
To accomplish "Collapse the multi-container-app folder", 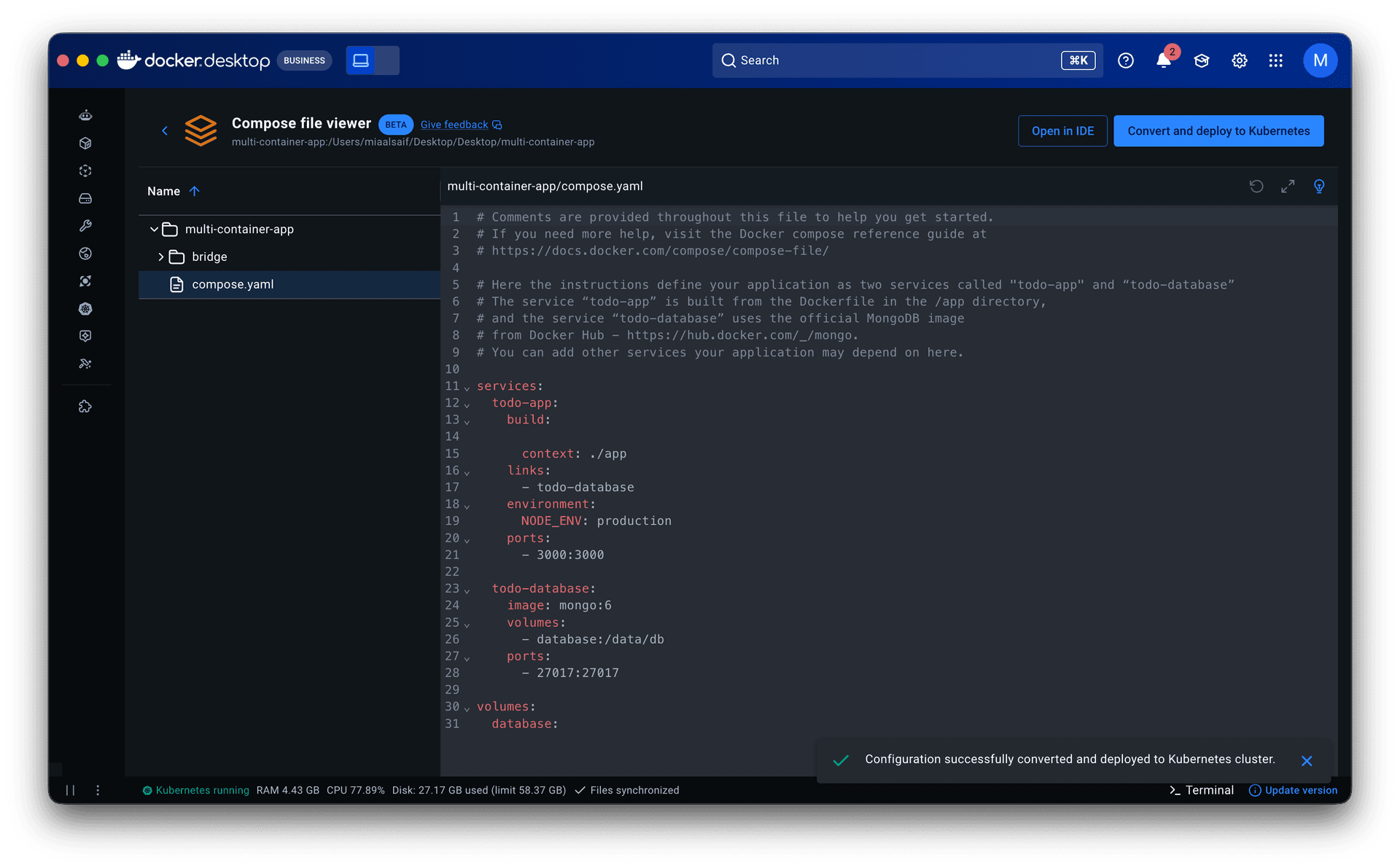I will click(154, 230).
